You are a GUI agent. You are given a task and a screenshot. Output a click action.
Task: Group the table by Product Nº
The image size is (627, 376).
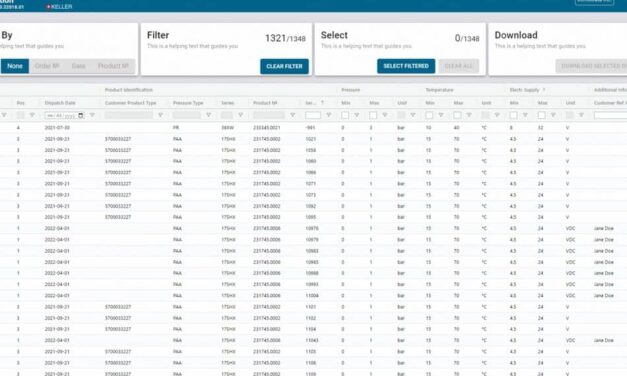(x=114, y=66)
